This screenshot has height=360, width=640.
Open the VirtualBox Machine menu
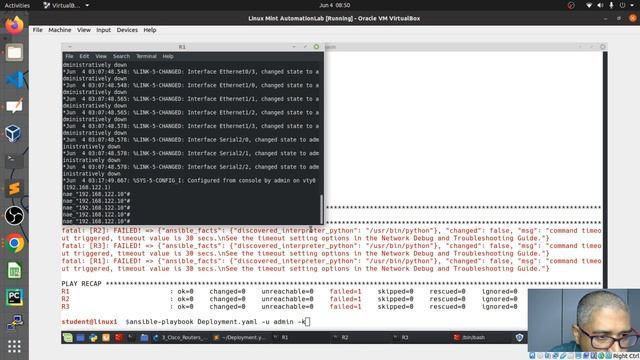tap(60, 30)
